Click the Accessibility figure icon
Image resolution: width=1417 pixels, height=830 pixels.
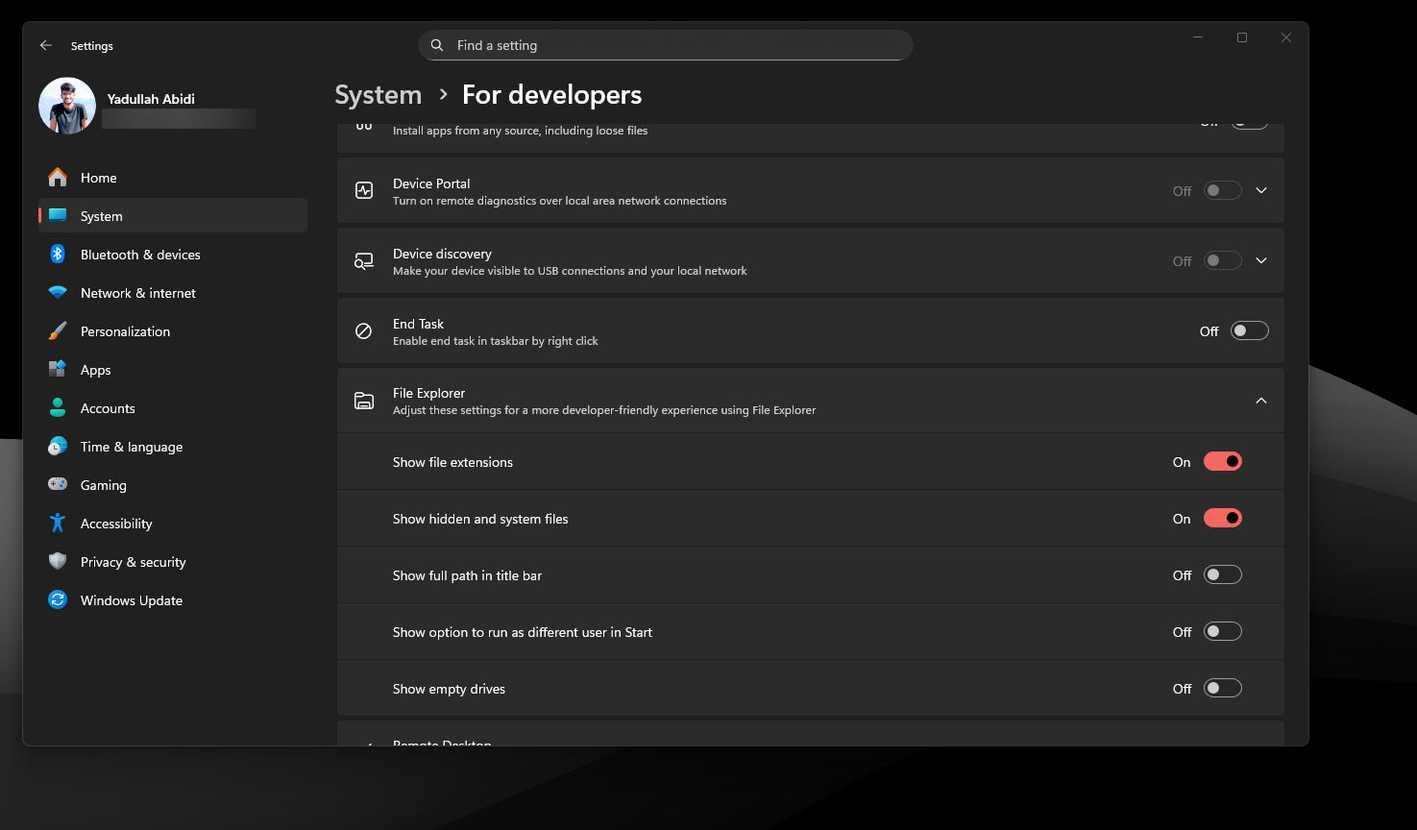tap(58, 523)
